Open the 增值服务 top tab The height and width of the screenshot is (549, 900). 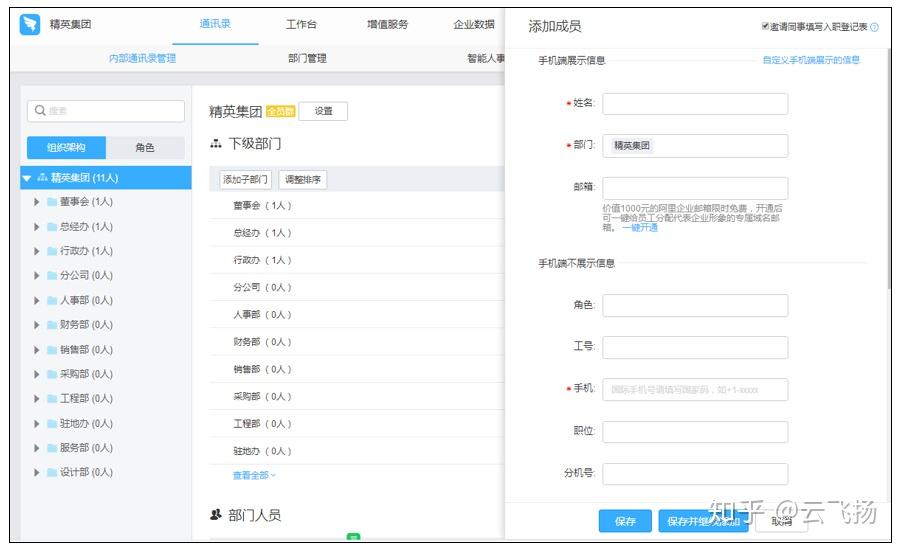(x=387, y=24)
